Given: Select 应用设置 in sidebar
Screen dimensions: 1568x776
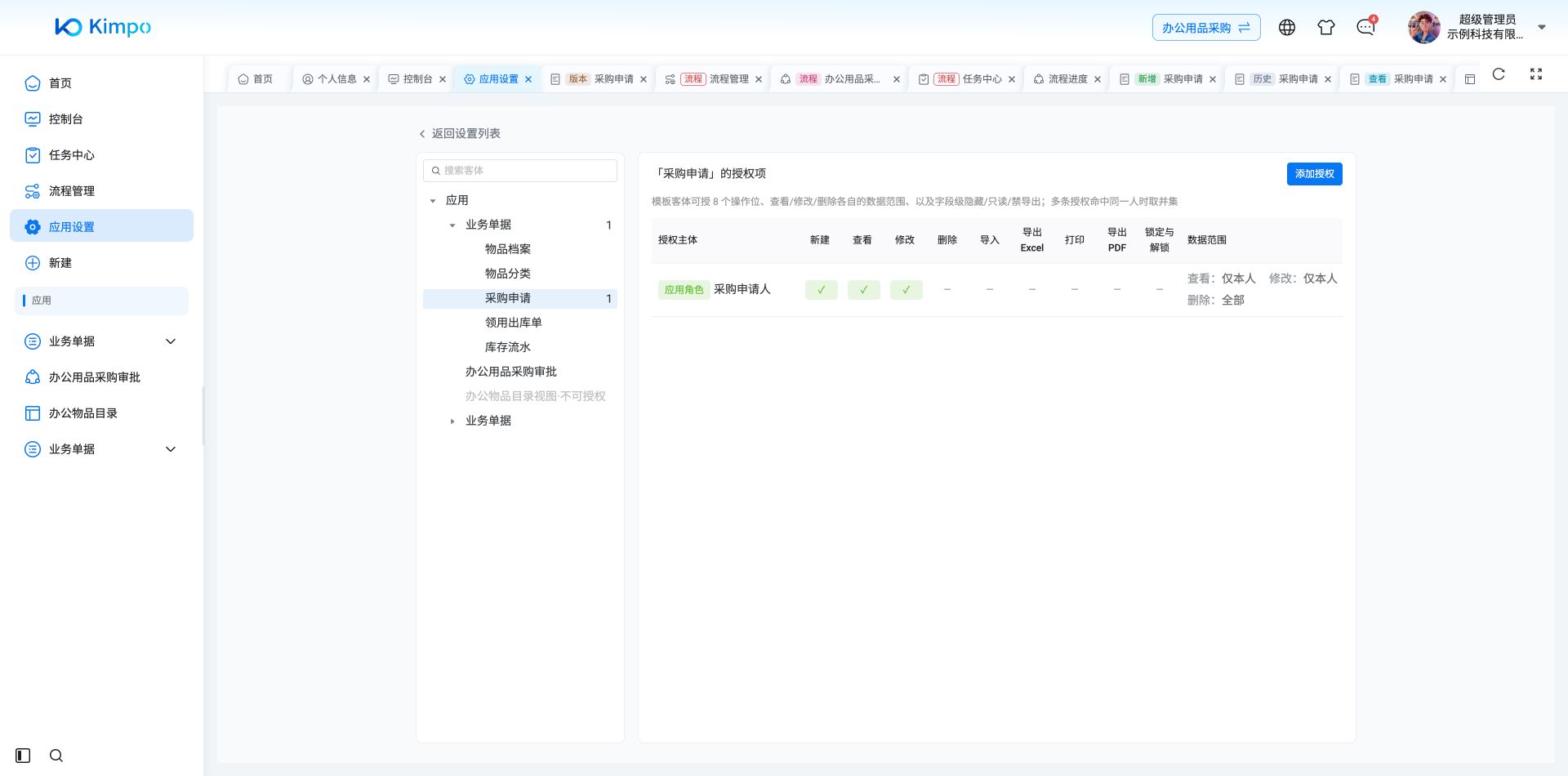Looking at the screenshot, I should 101,226.
